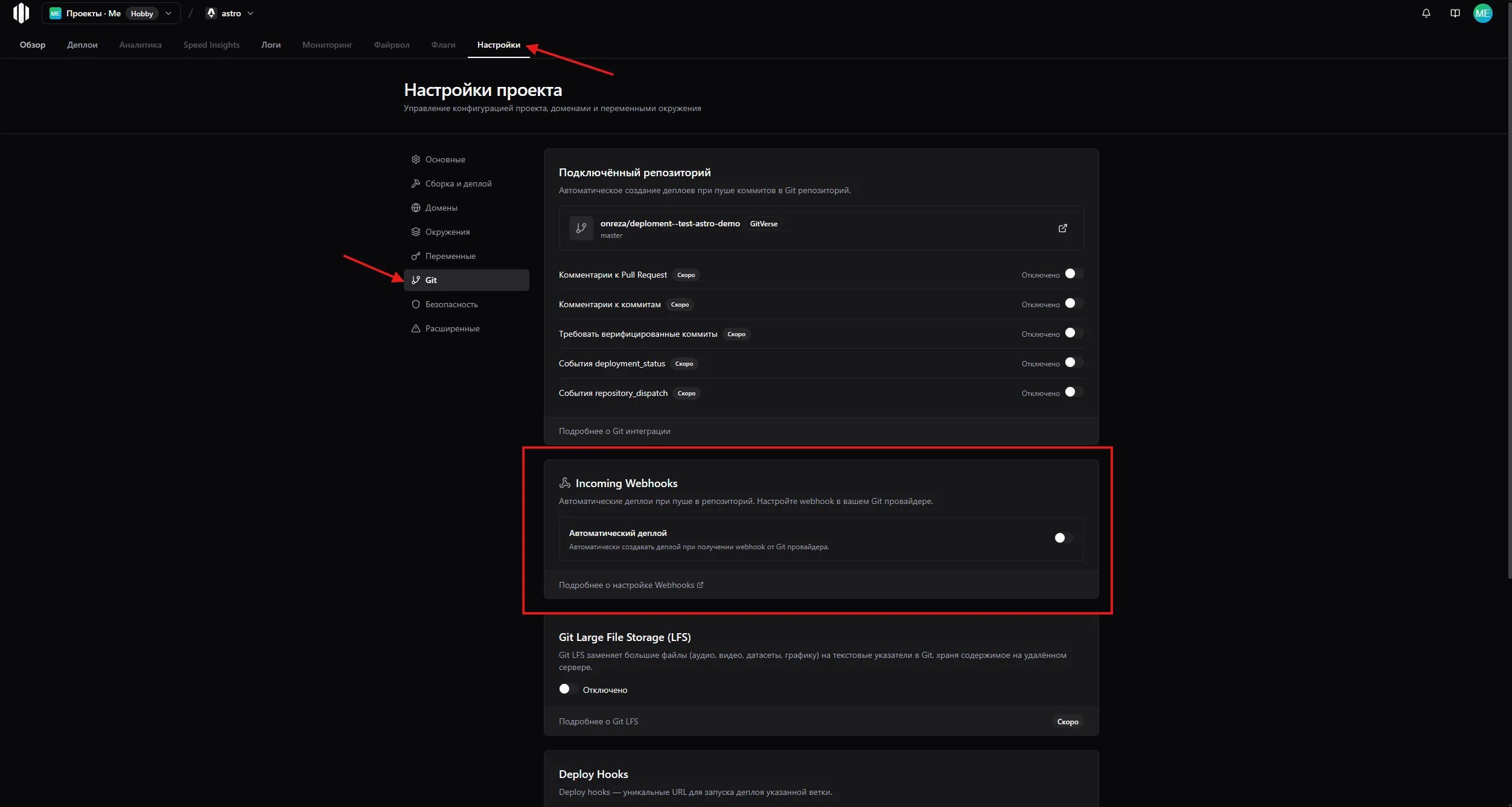Click the ME avatar account icon
The height and width of the screenshot is (807, 1512).
coord(1484,13)
